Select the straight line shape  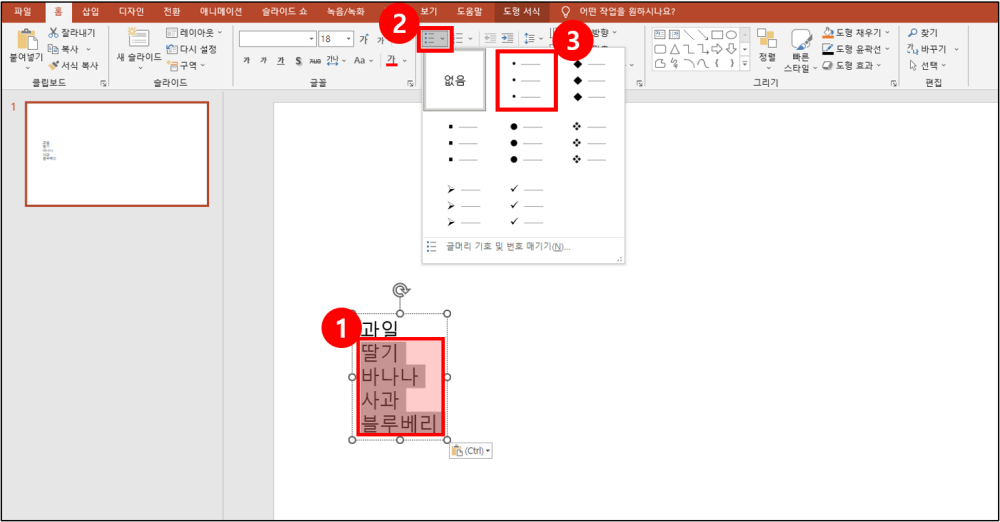688,34
